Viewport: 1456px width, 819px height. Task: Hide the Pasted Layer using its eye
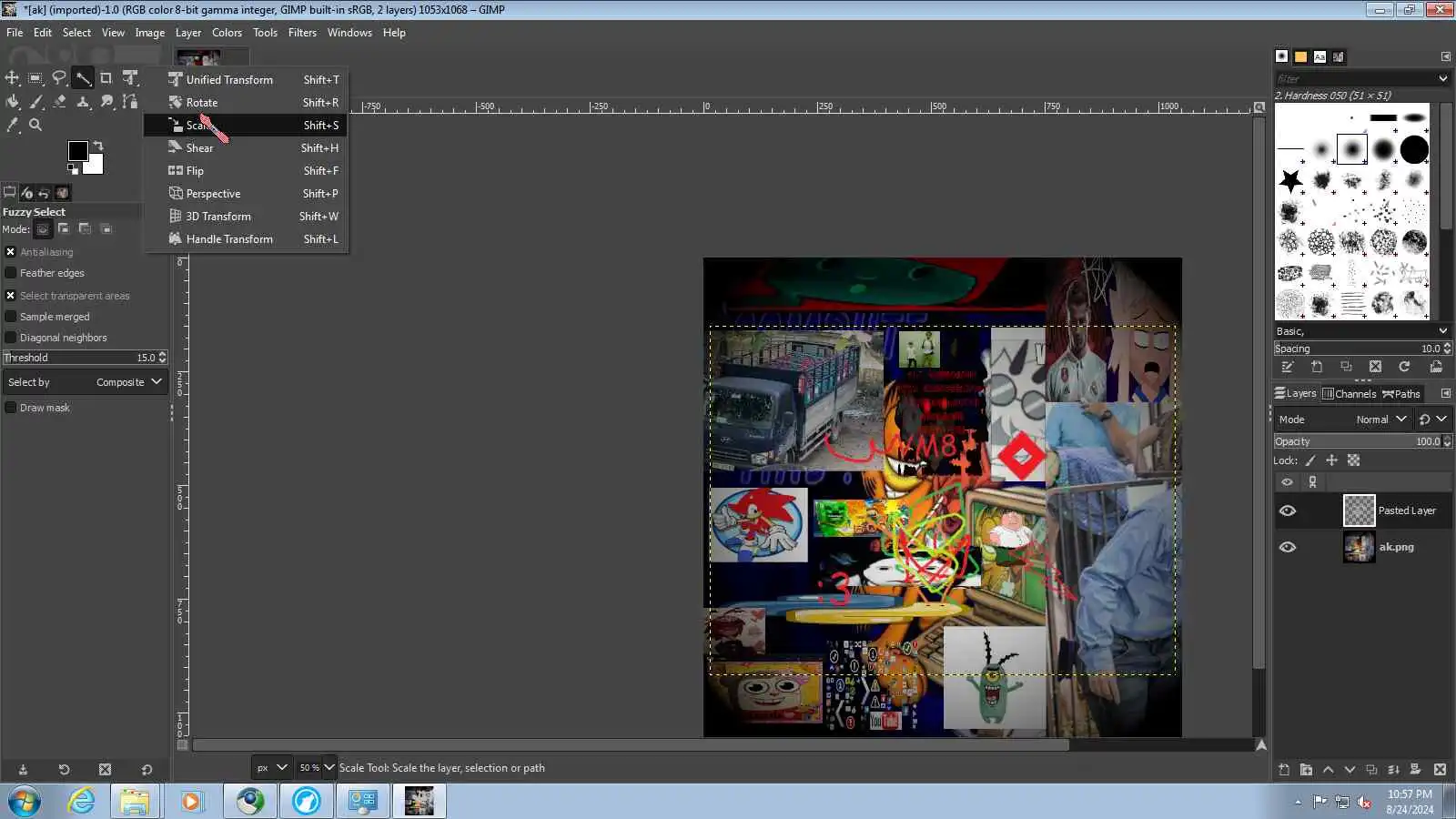1287,511
